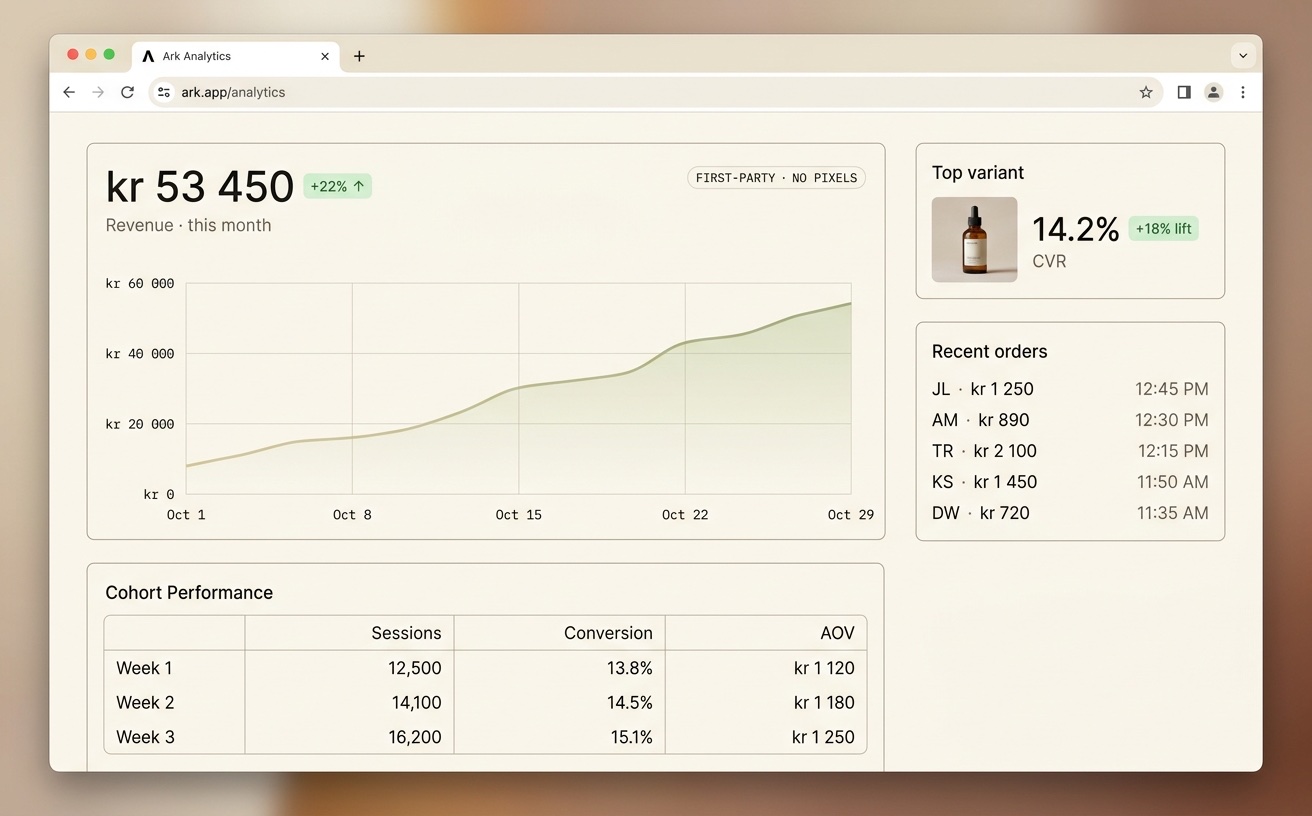The height and width of the screenshot is (816, 1312).
Task: Click the 13.8% conversion cell
Action: (x=630, y=668)
